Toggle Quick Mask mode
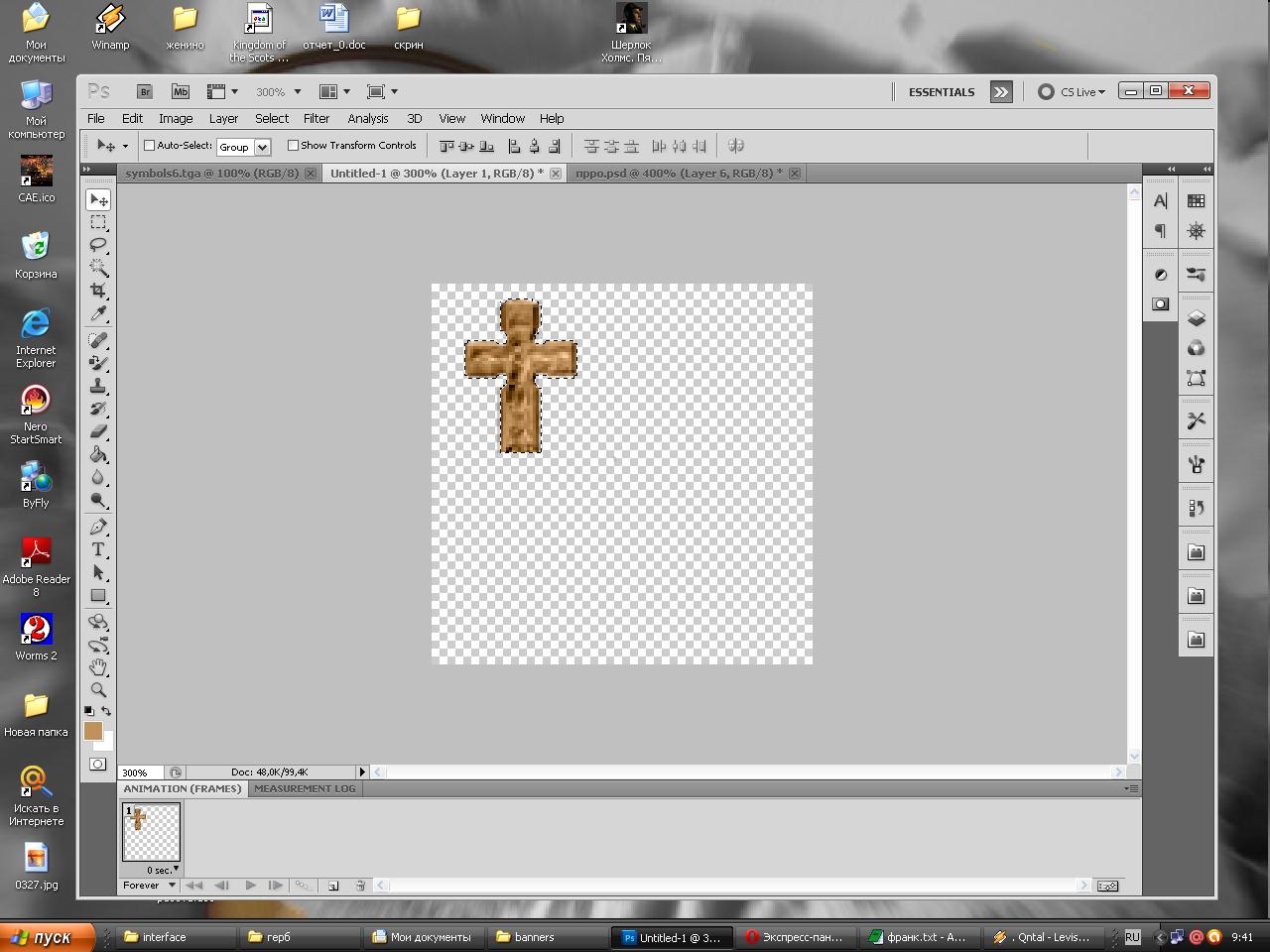Screen dimensions: 1270x952 pyautogui.click(x=97, y=765)
